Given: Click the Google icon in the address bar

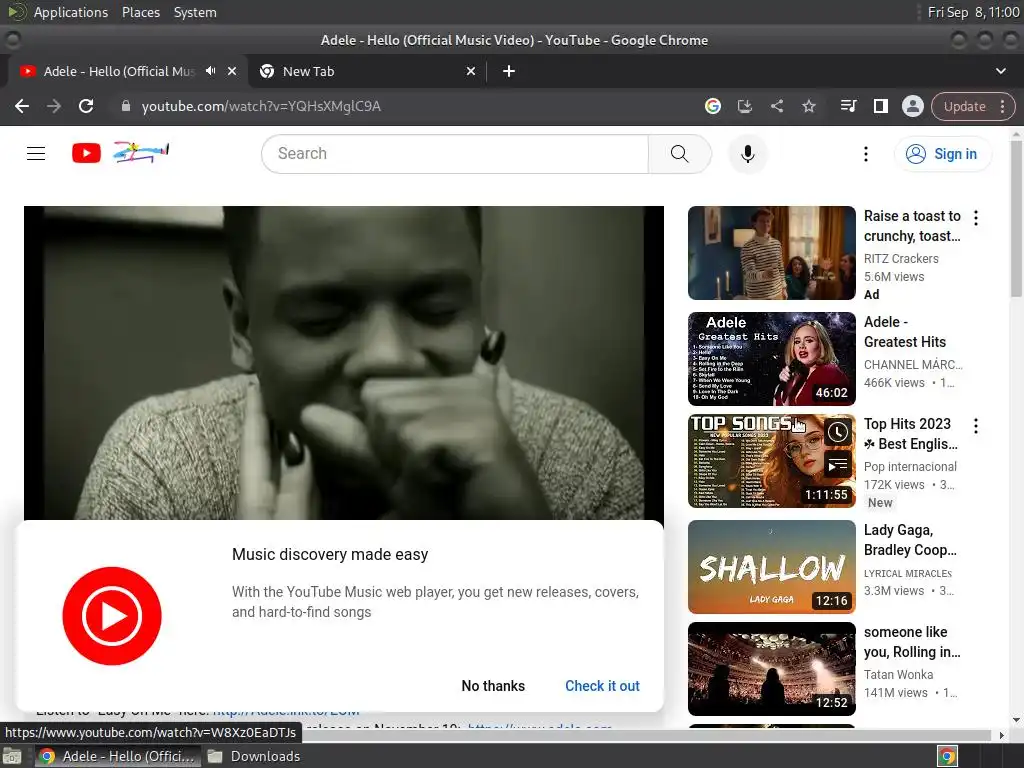Looking at the screenshot, I should point(713,106).
